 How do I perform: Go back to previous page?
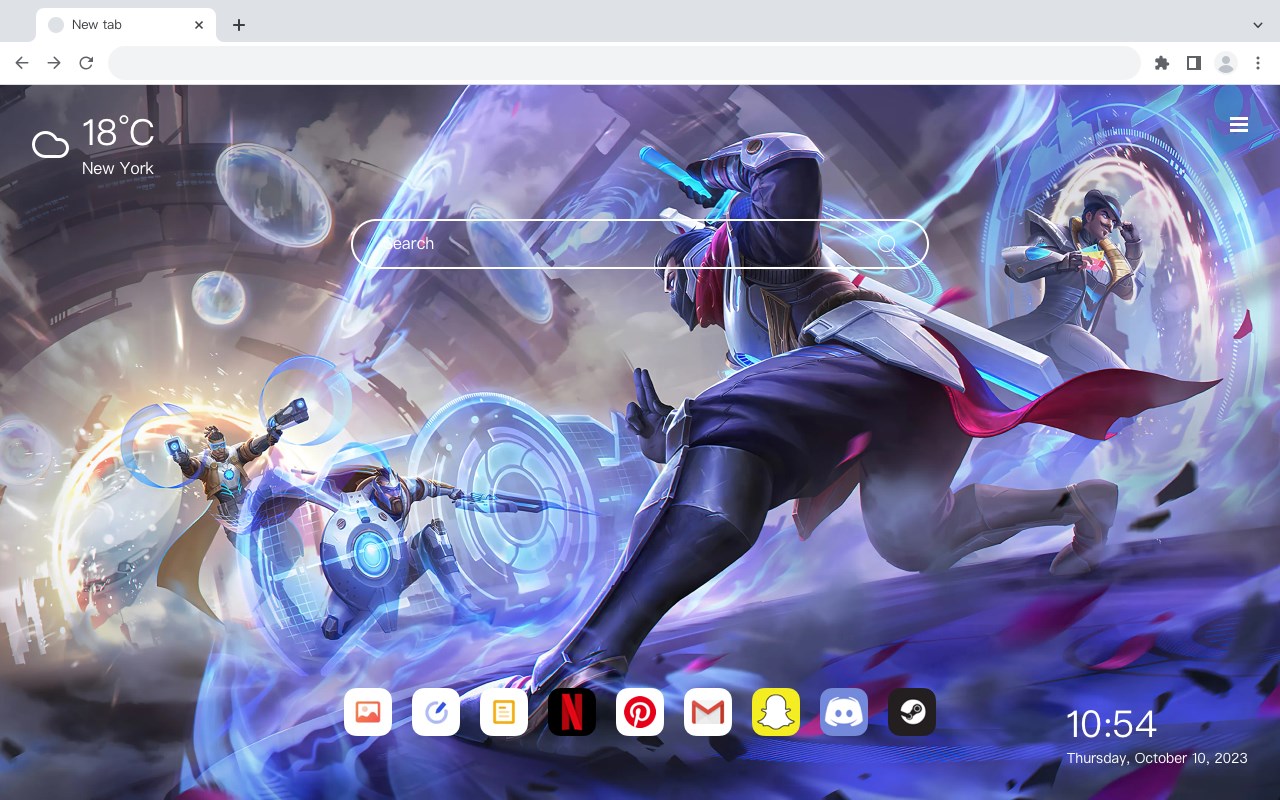[22, 63]
